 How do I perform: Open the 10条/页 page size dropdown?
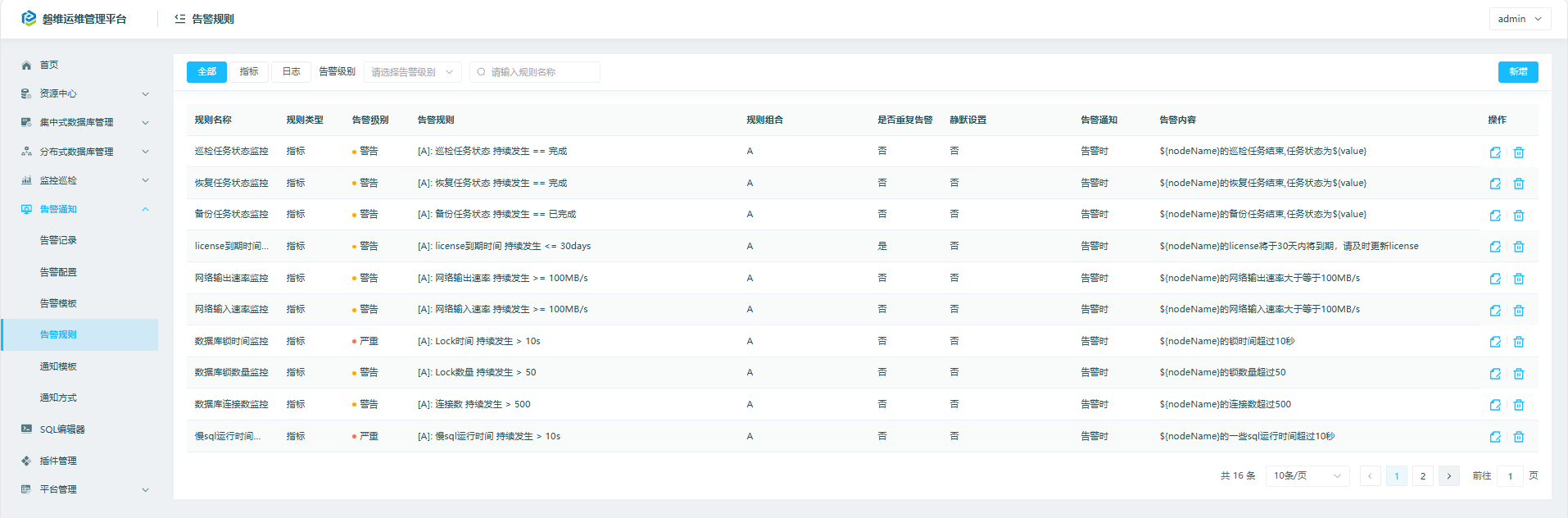1307,476
